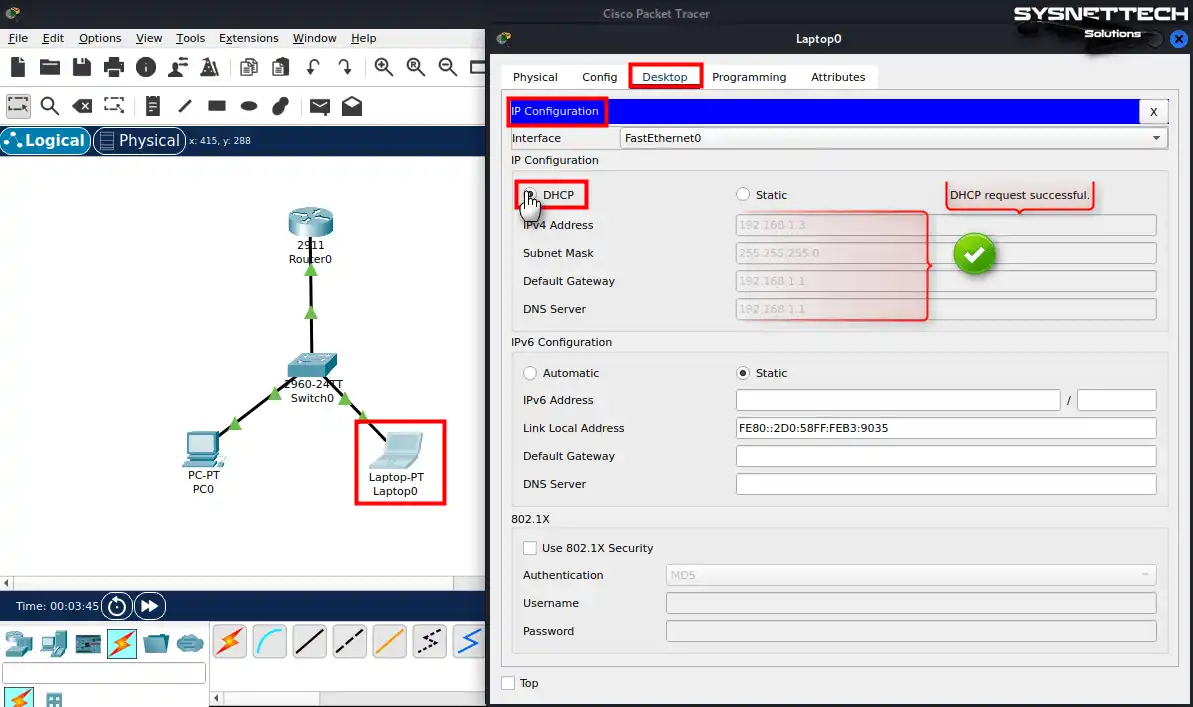Viewport: 1193px width, 707px height.
Task: Open the Interface FastEthernet0 dropdown
Action: (893, 138)
